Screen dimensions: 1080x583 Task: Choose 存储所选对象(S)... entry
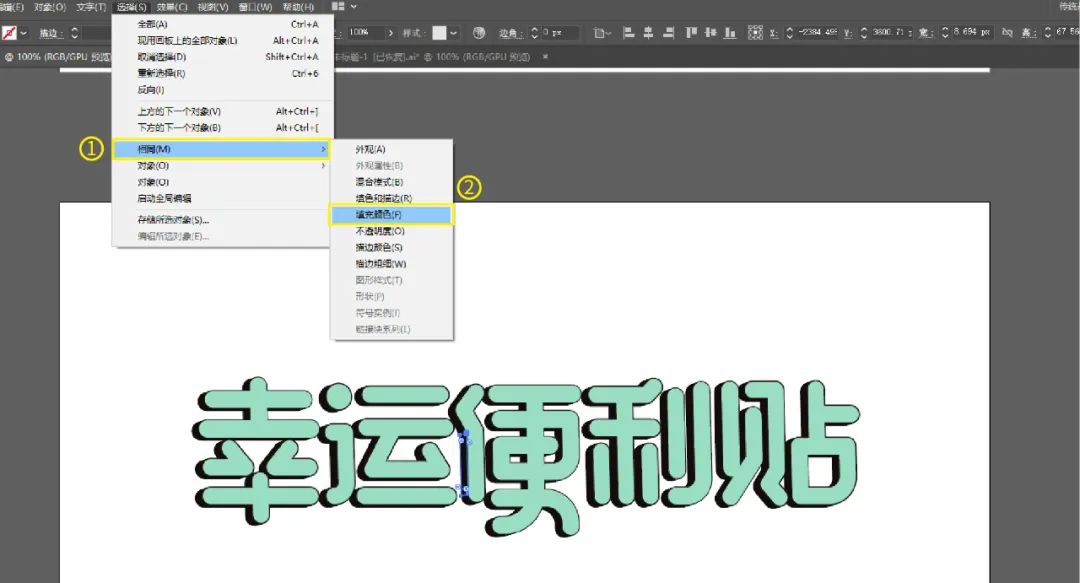pyautogui.click(x=222, y=220)
